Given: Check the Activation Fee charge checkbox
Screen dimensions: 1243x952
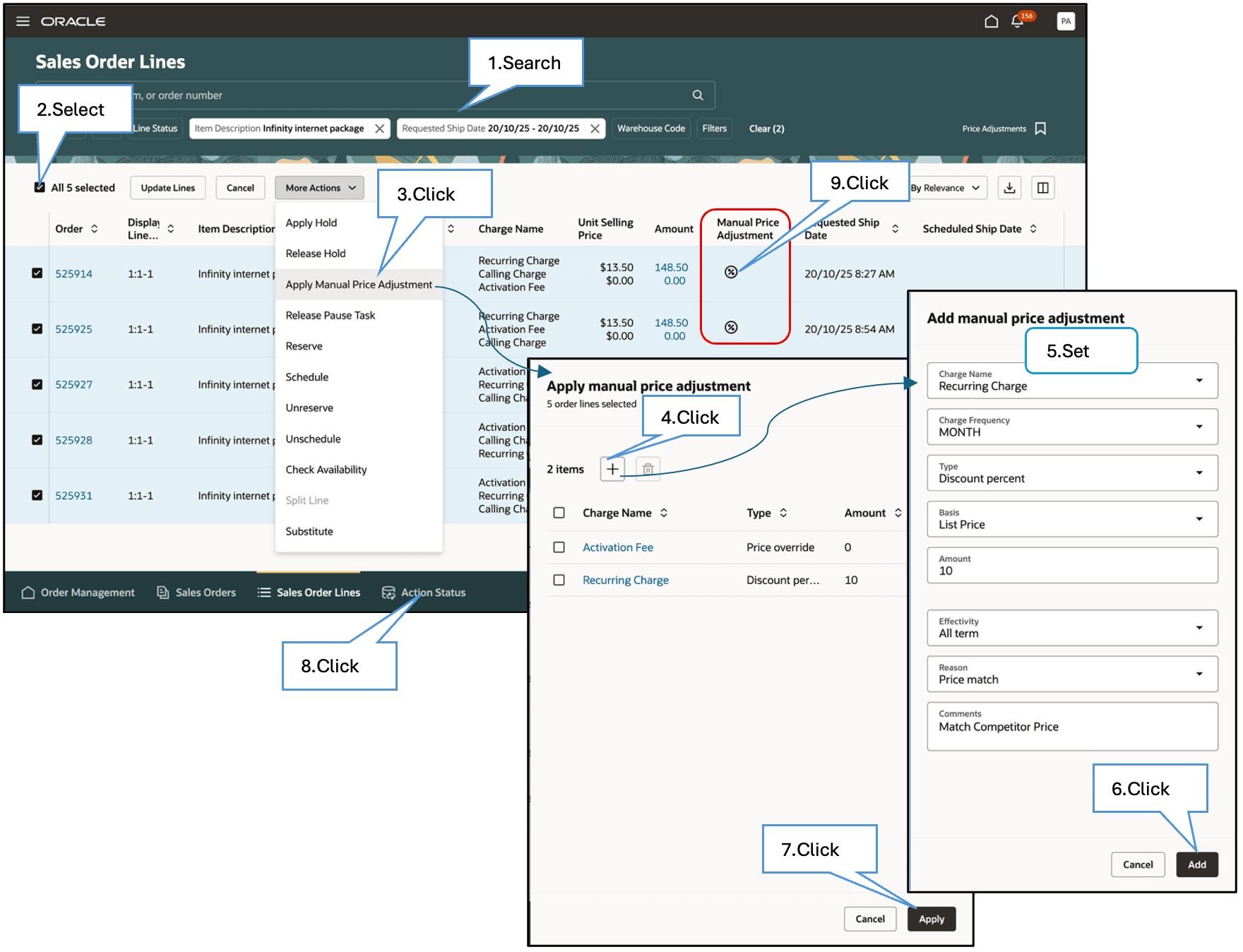Looking at the screenshot, I should tap(559, 547).
